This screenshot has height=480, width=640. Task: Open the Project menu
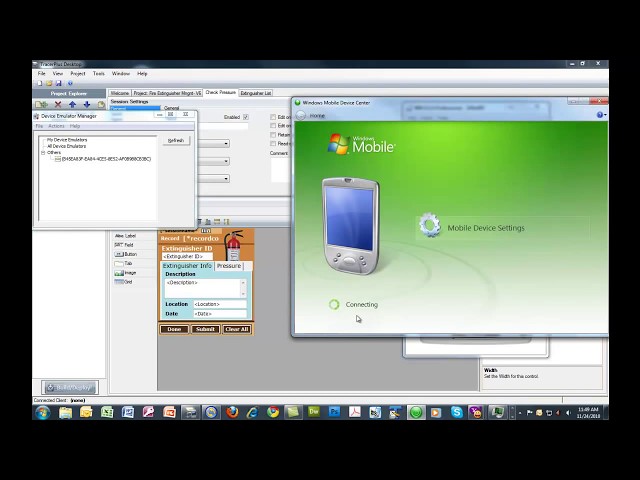point(78,73)
